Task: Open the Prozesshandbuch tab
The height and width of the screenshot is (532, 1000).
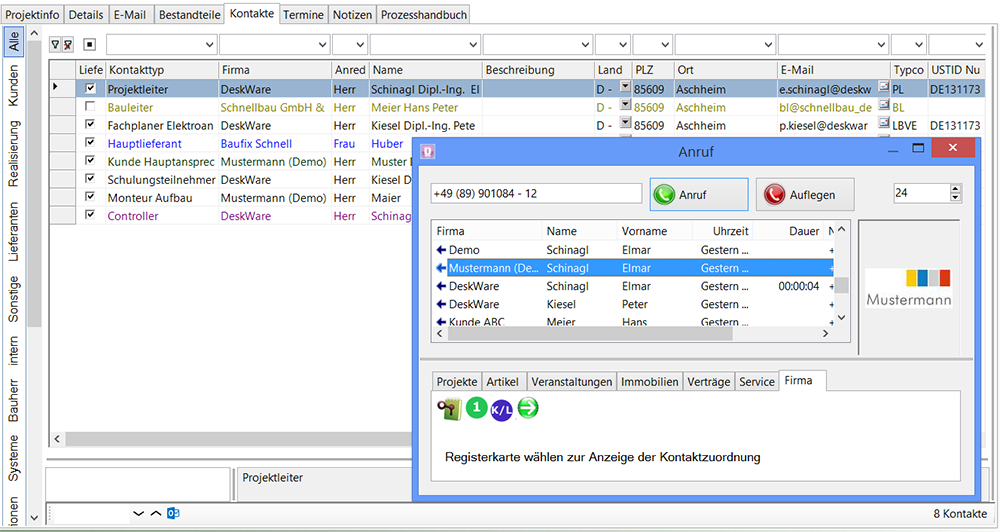Action: tap(424, 15)
